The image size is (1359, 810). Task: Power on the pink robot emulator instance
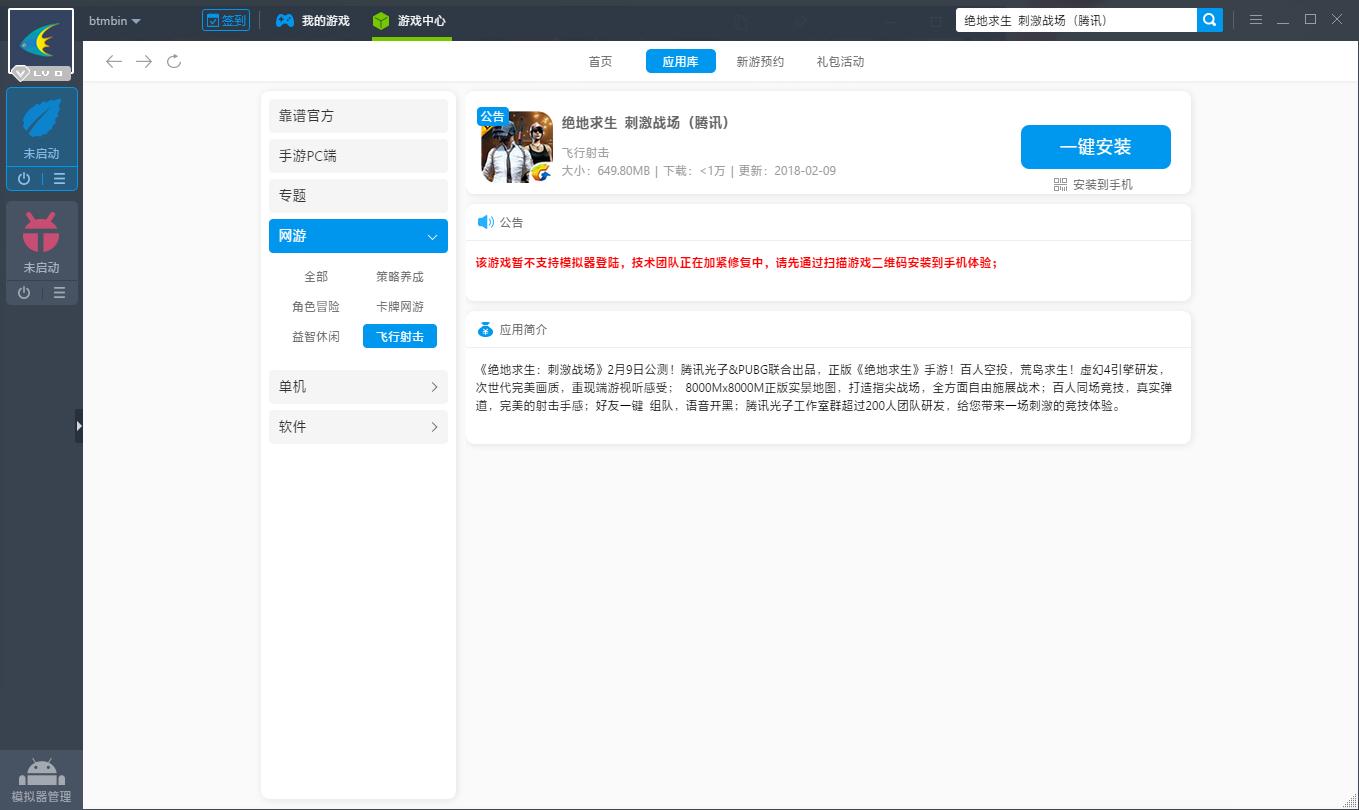point(22,293)
